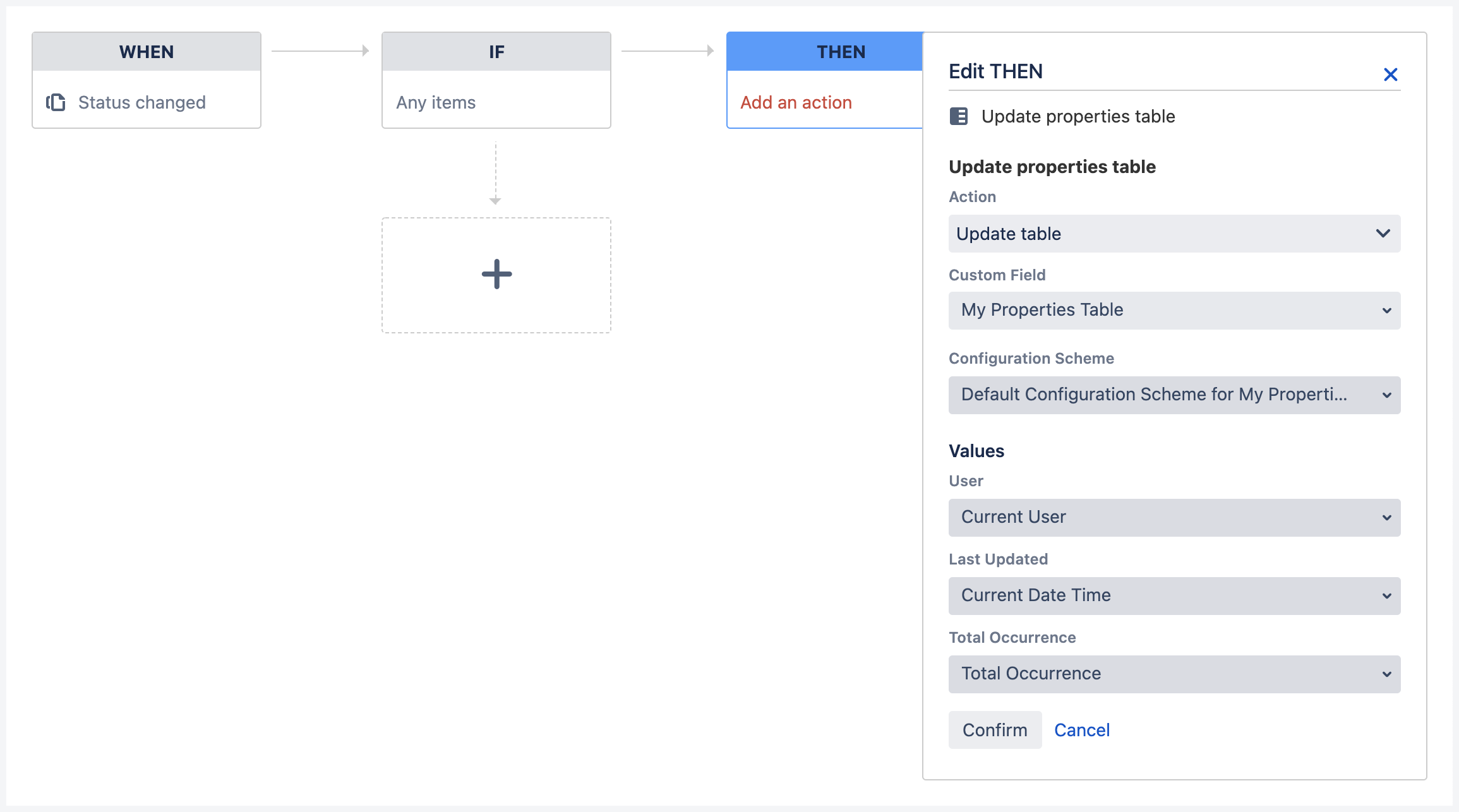This screenshot has height=812, width=1459.
Task: Click the dashed placeholder box for new conditions
Action: [496, 274]
